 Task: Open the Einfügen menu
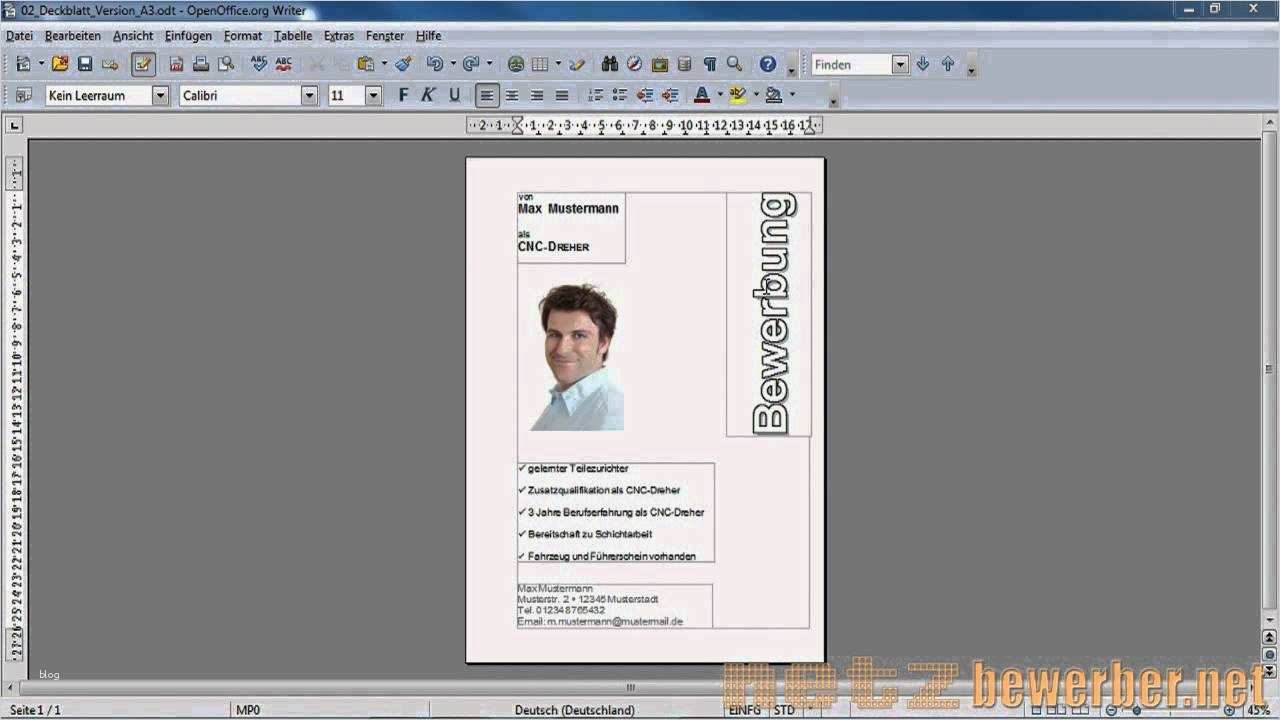(x=188, y=36)
